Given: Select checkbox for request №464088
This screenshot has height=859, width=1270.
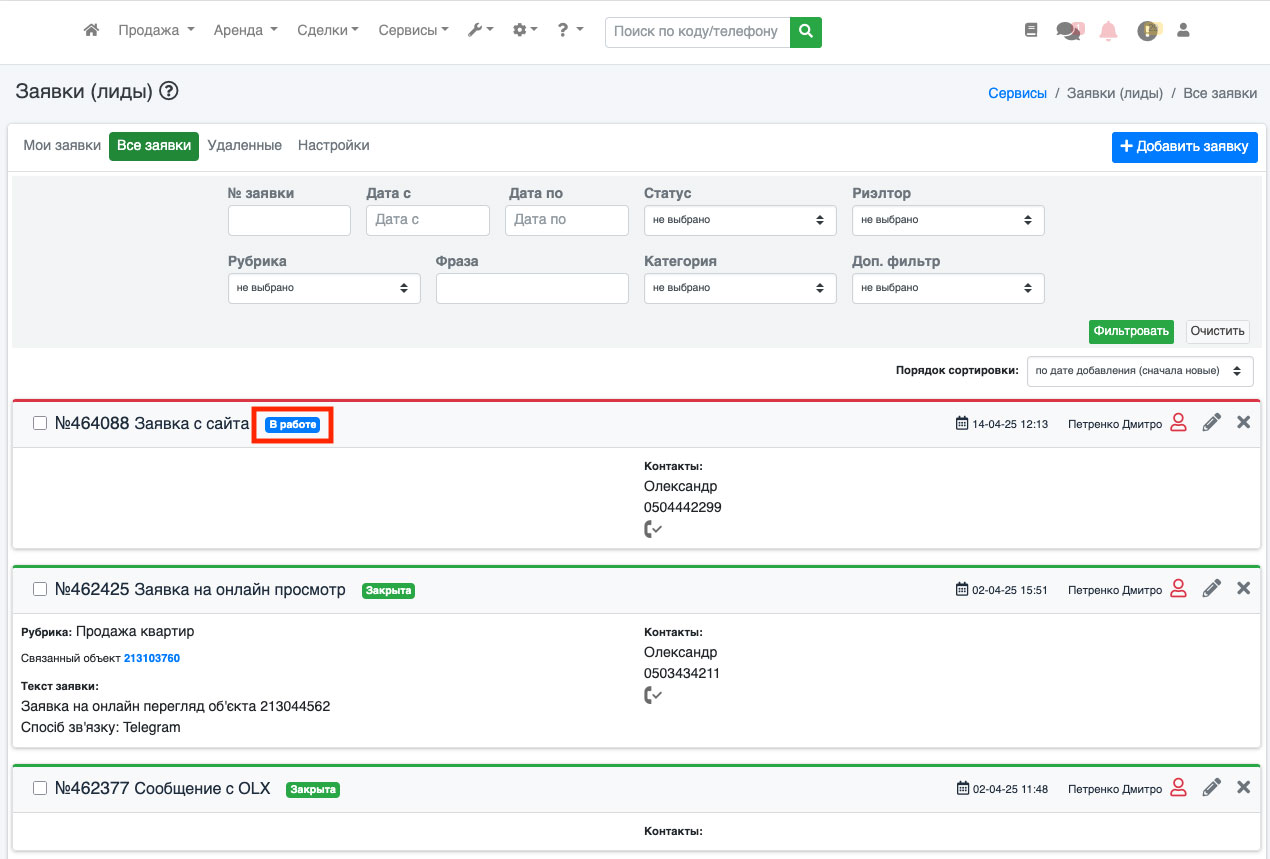Looking at the screenshot, I should [40, 423].
